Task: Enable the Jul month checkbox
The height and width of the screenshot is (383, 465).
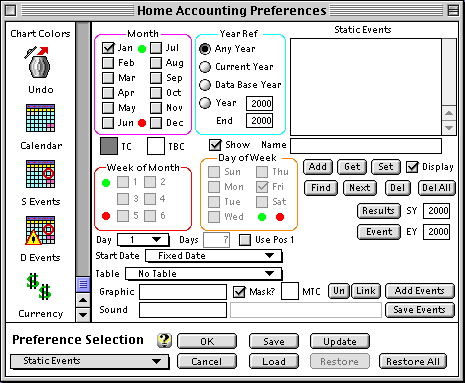Action: coord(156,48)
